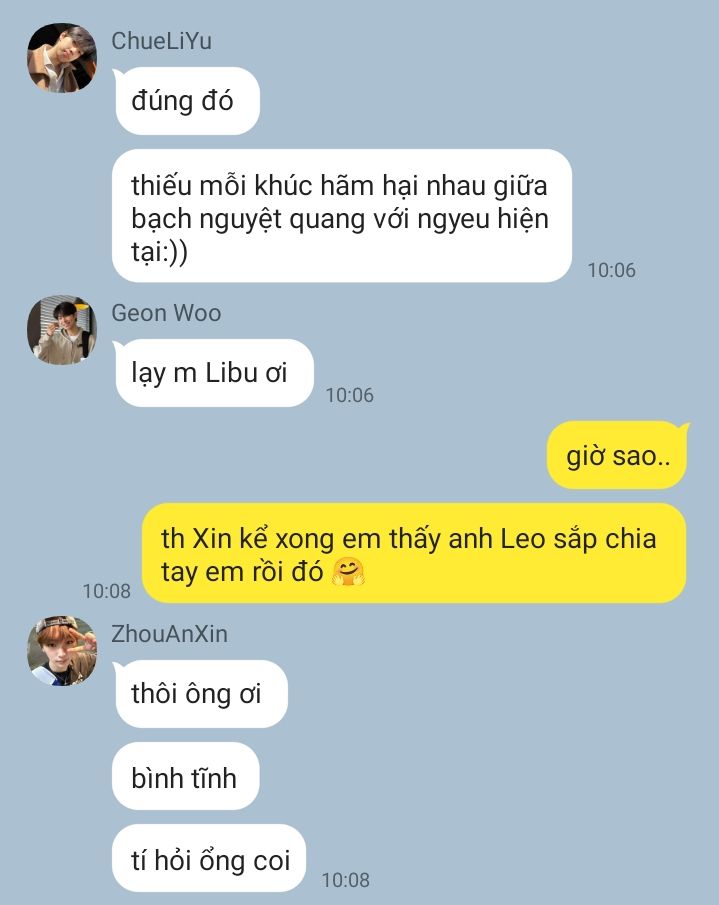
Task: Tap the 10:08 timestamp after ZhouAnXin's messages
Action: click(x=346, y=880)
